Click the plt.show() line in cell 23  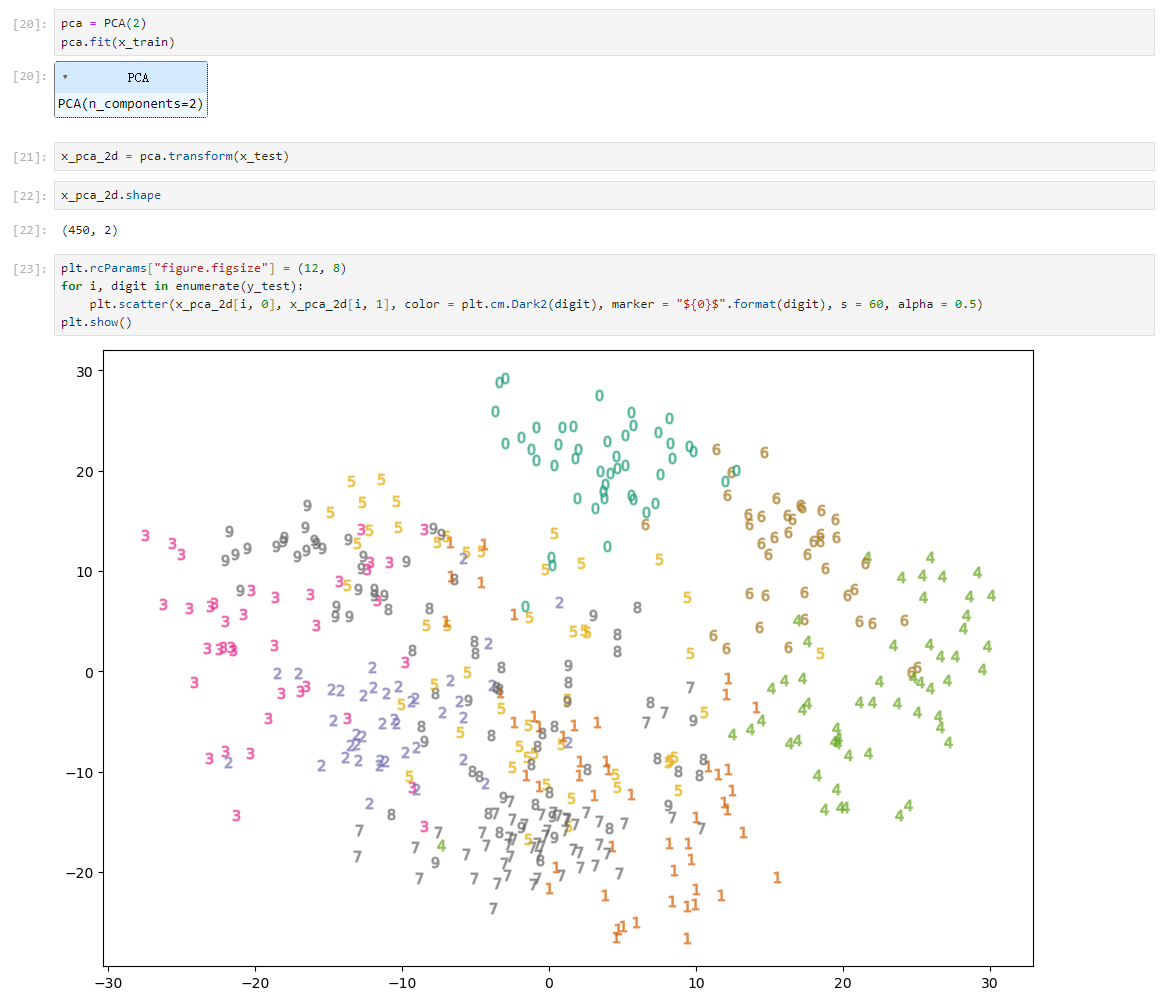click(x=96, y=323)
